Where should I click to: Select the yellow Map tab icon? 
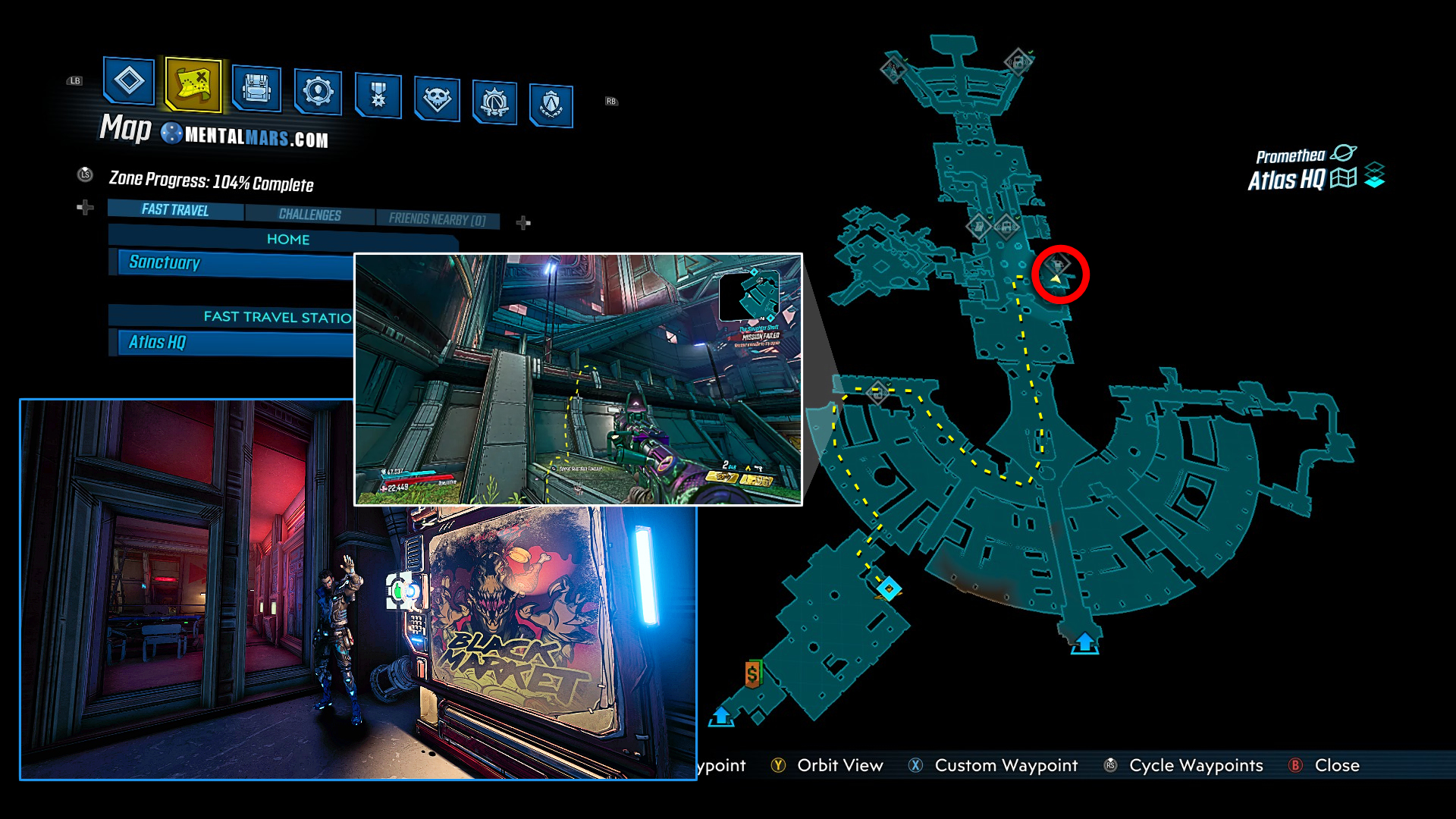pos(193,84)
